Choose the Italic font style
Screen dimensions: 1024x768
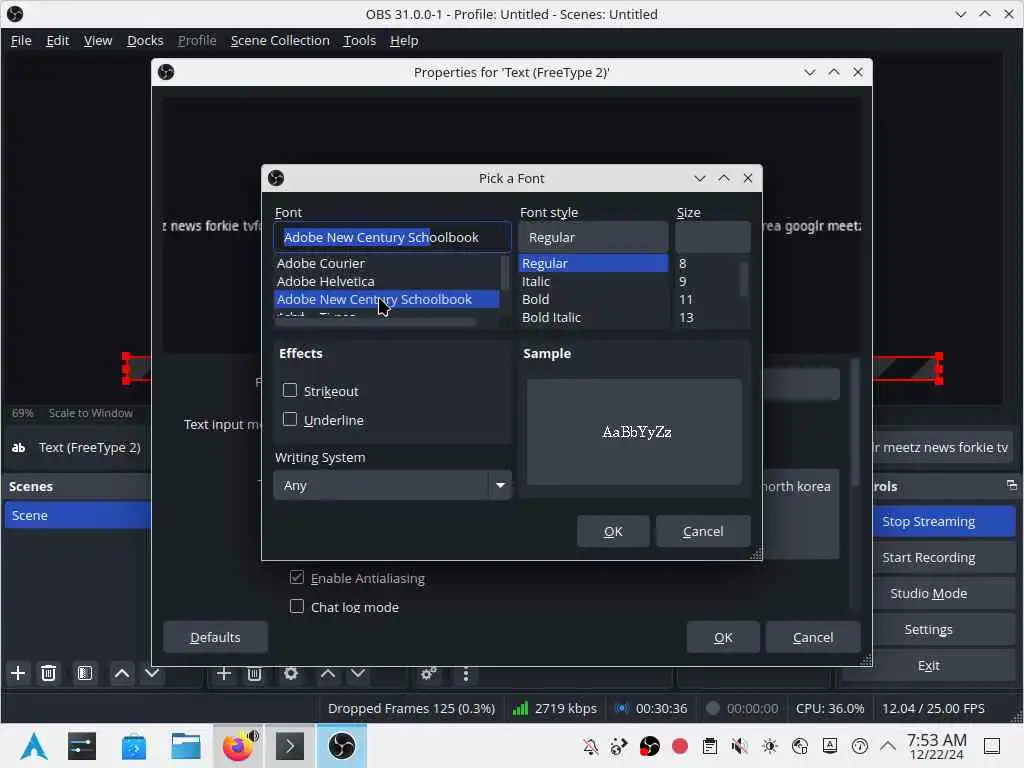click(x=593, y=281)
